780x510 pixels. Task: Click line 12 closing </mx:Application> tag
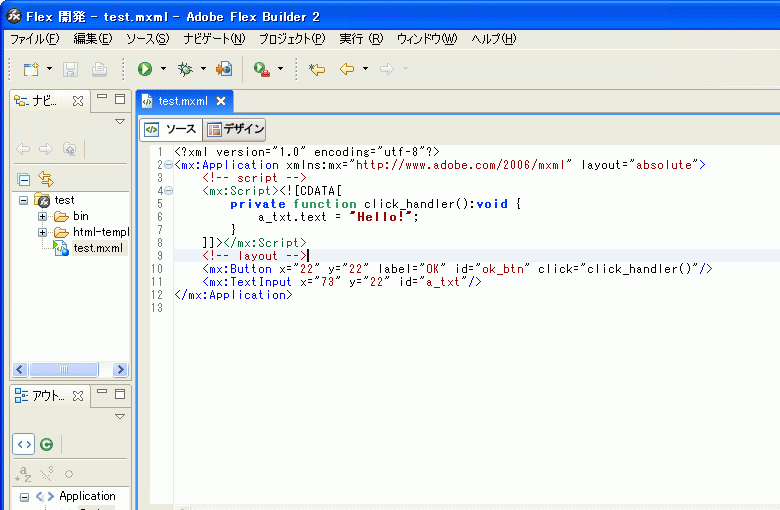tap(233, 295)
